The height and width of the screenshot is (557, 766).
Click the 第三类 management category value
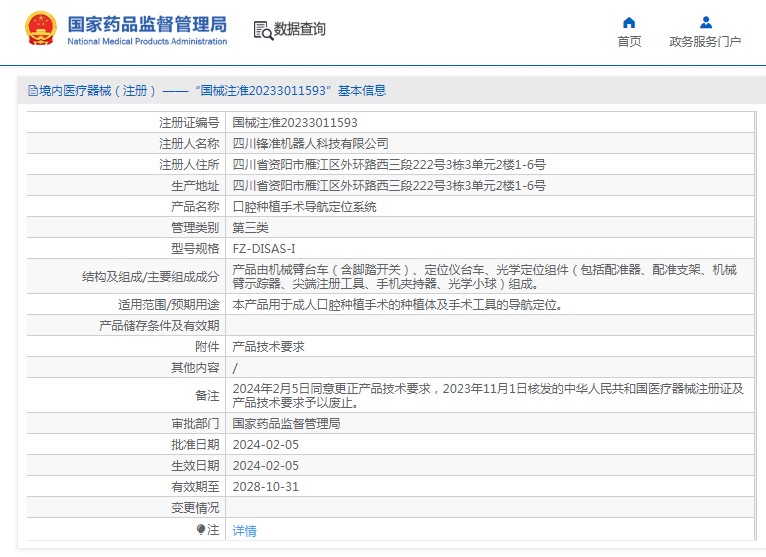250,228
